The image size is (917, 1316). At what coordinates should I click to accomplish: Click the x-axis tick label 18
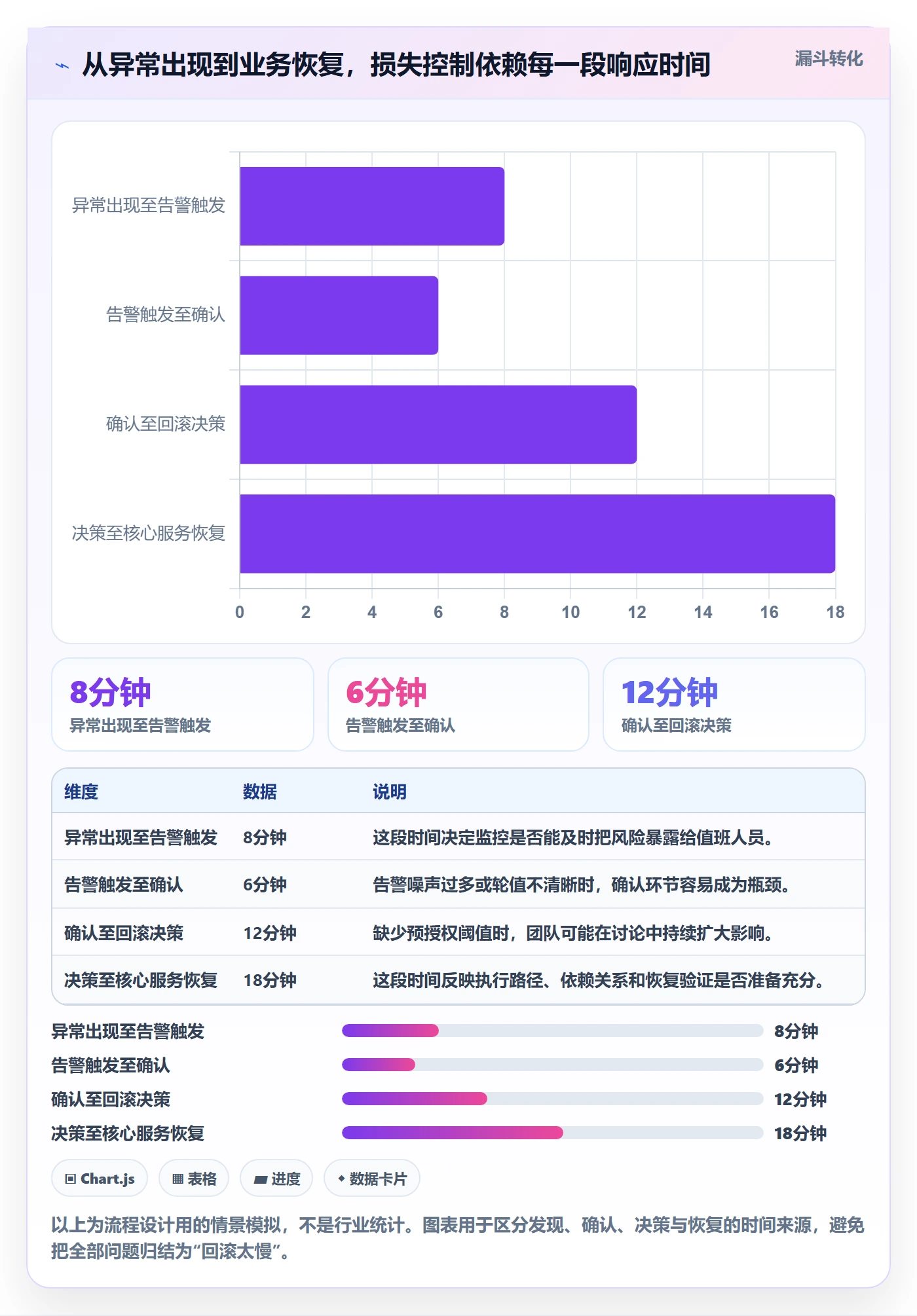point(835,612)
